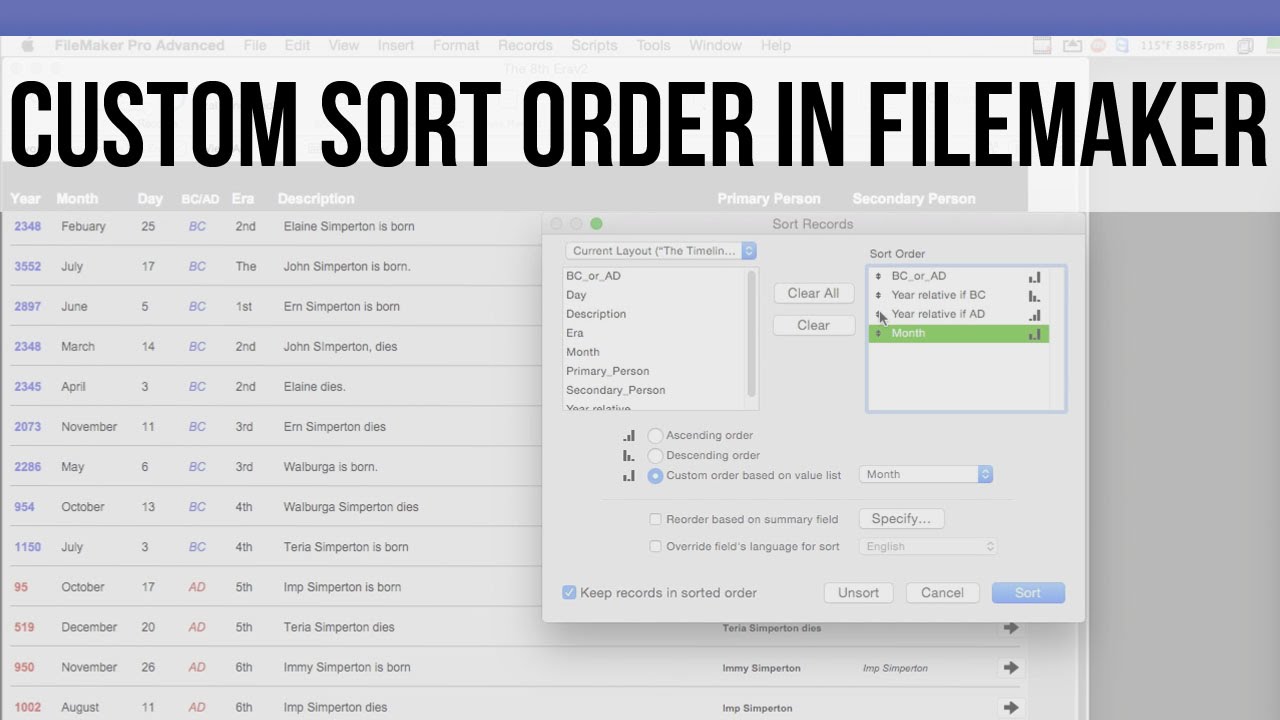The image size is (1280, 720).
Task: Click the blue TeamViewer-style icon in menu bar
Action: [x=1122, y=46]
